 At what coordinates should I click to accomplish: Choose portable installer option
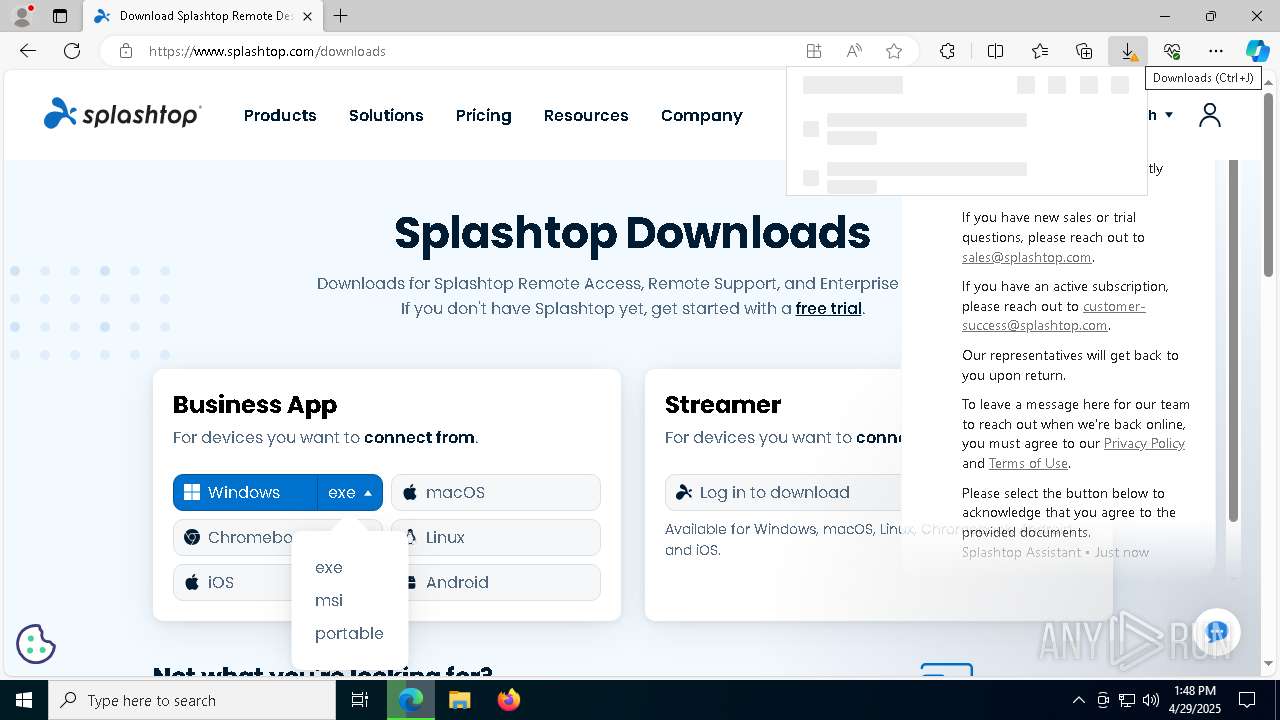click(x=349, y=633)
